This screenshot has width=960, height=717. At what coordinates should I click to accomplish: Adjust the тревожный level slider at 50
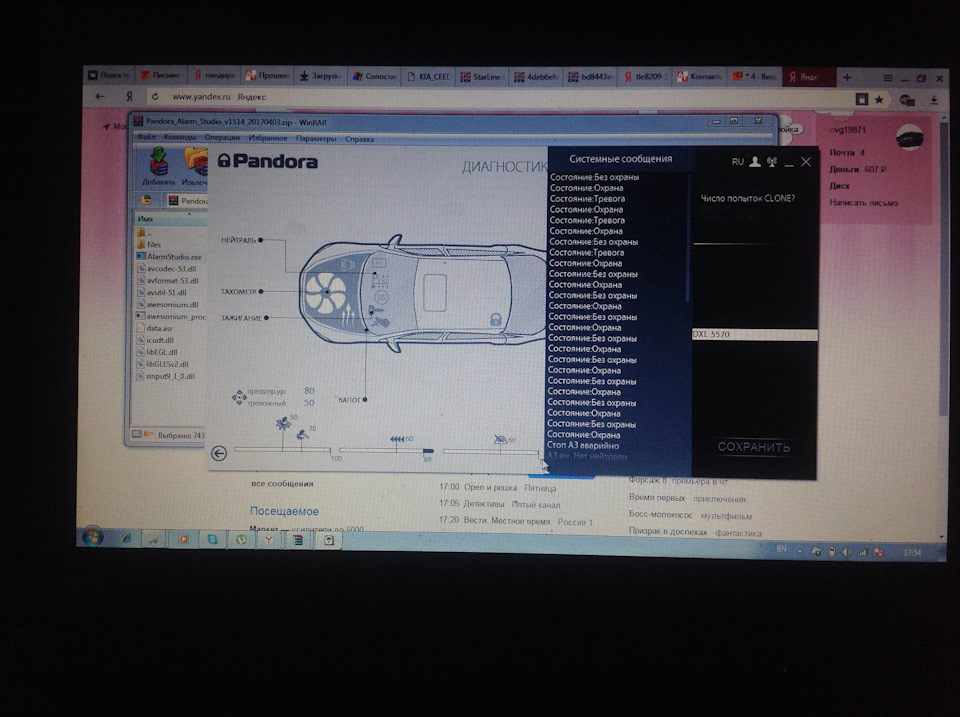284,424
